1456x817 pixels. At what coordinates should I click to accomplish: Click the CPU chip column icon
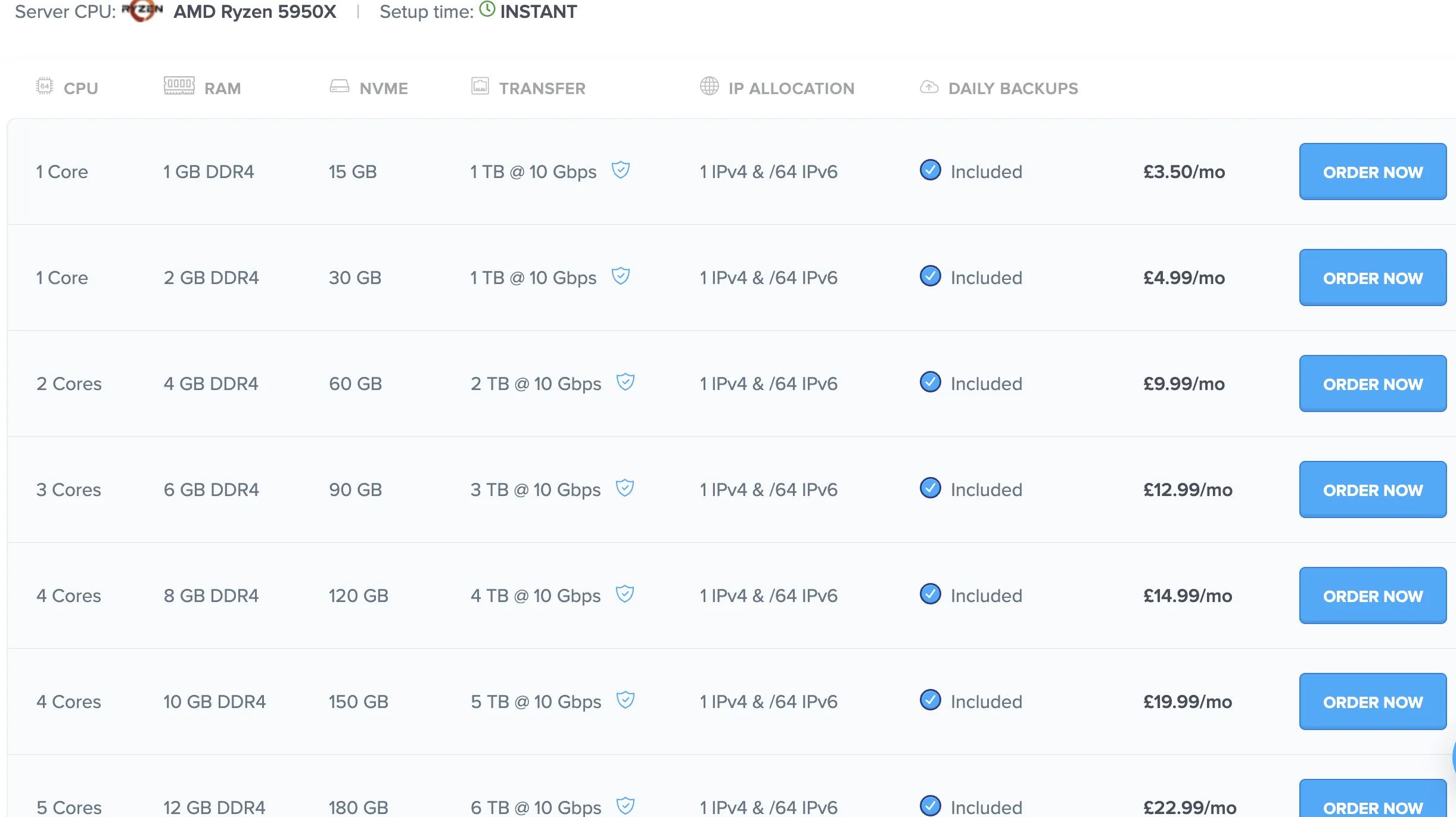tap(44, 86)
